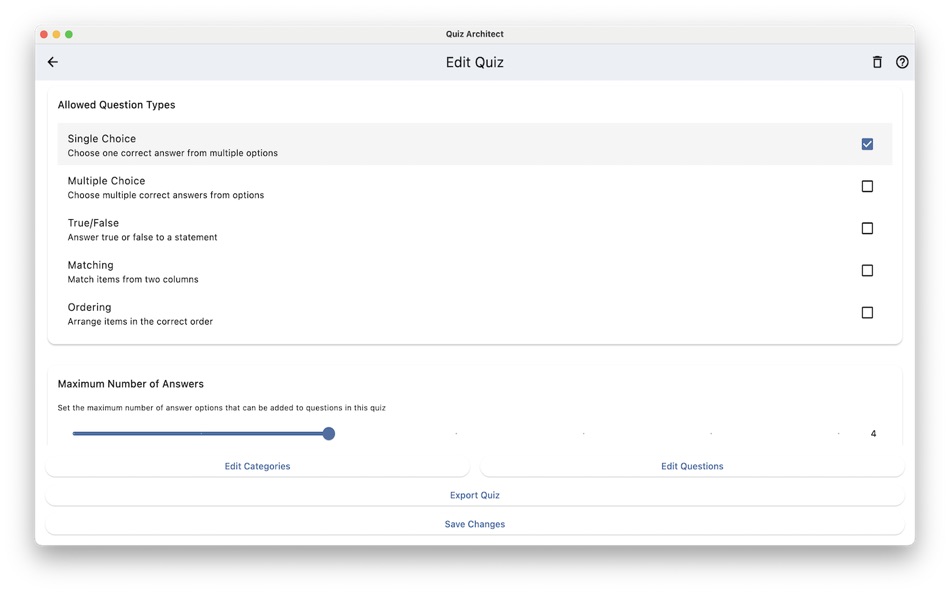Minimize window with yellow button
Viewport: 950px width, 594px height.
pos(56,35)
